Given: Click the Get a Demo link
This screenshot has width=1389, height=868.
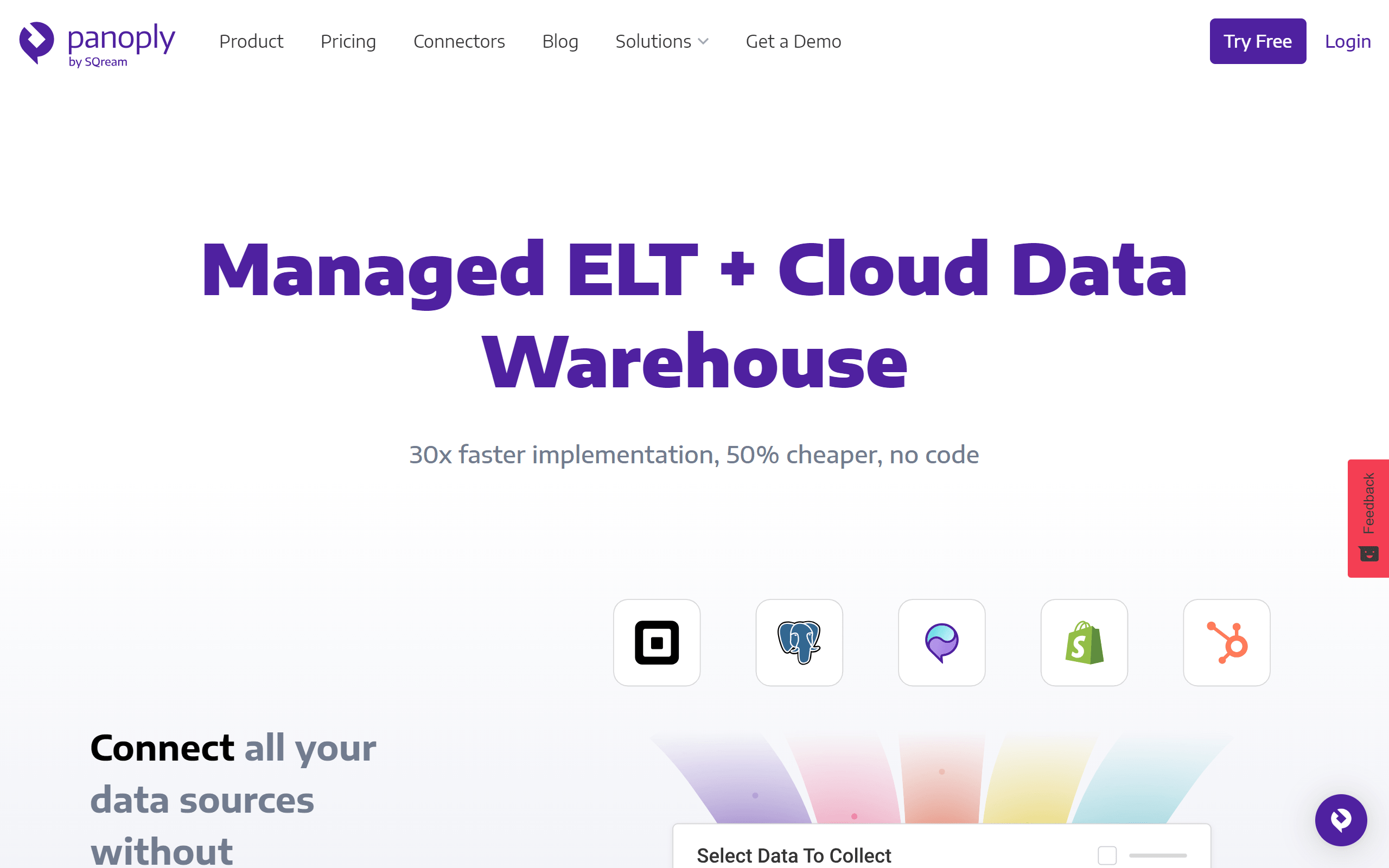Looking at the screenshot, I should click(793, 41).
